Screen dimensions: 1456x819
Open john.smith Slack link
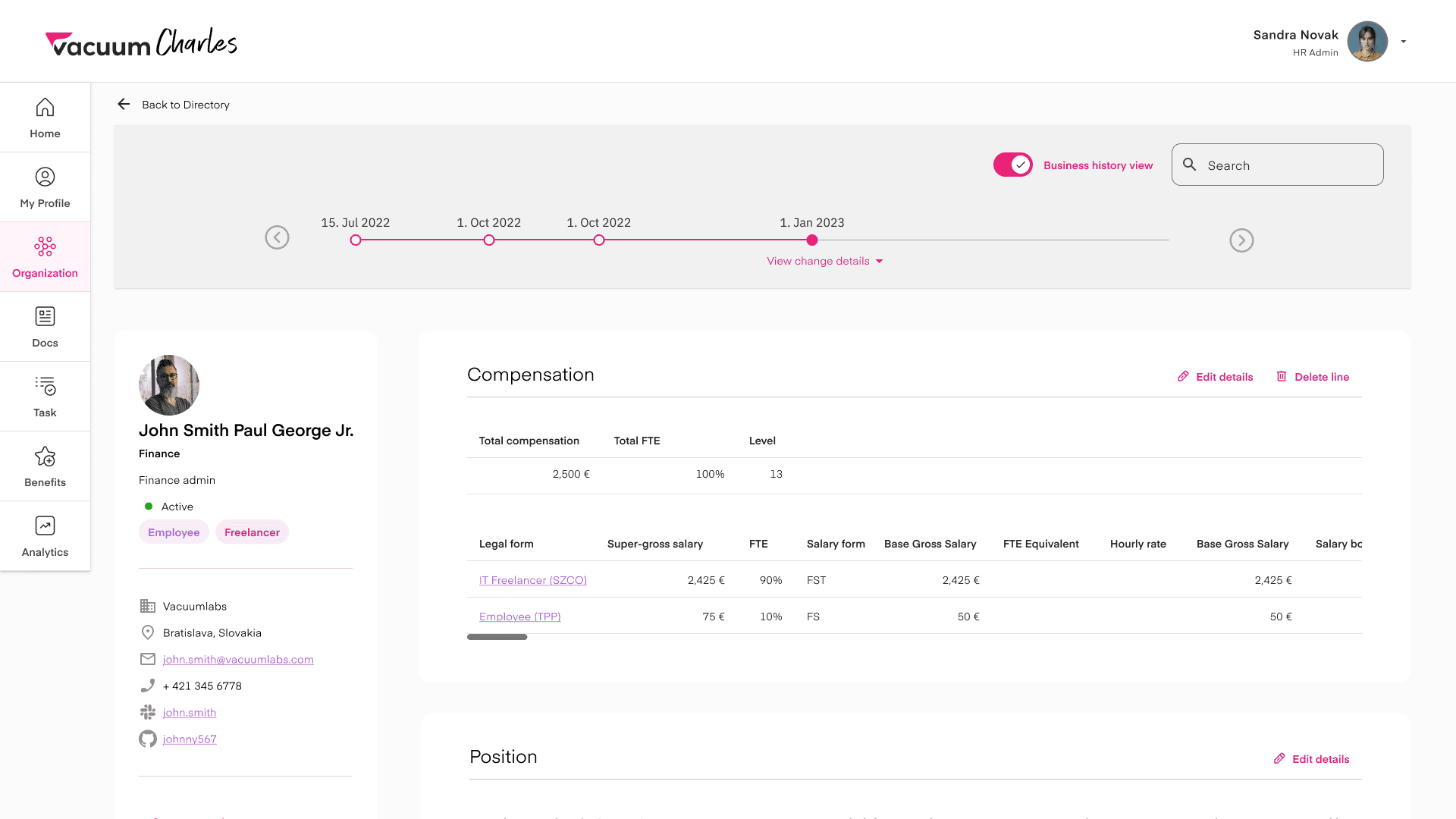point(190,713)
